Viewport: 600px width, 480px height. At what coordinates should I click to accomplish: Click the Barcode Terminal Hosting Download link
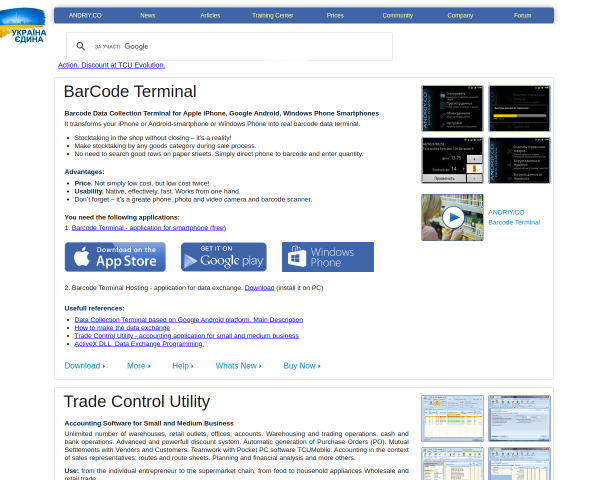point(259,287)
